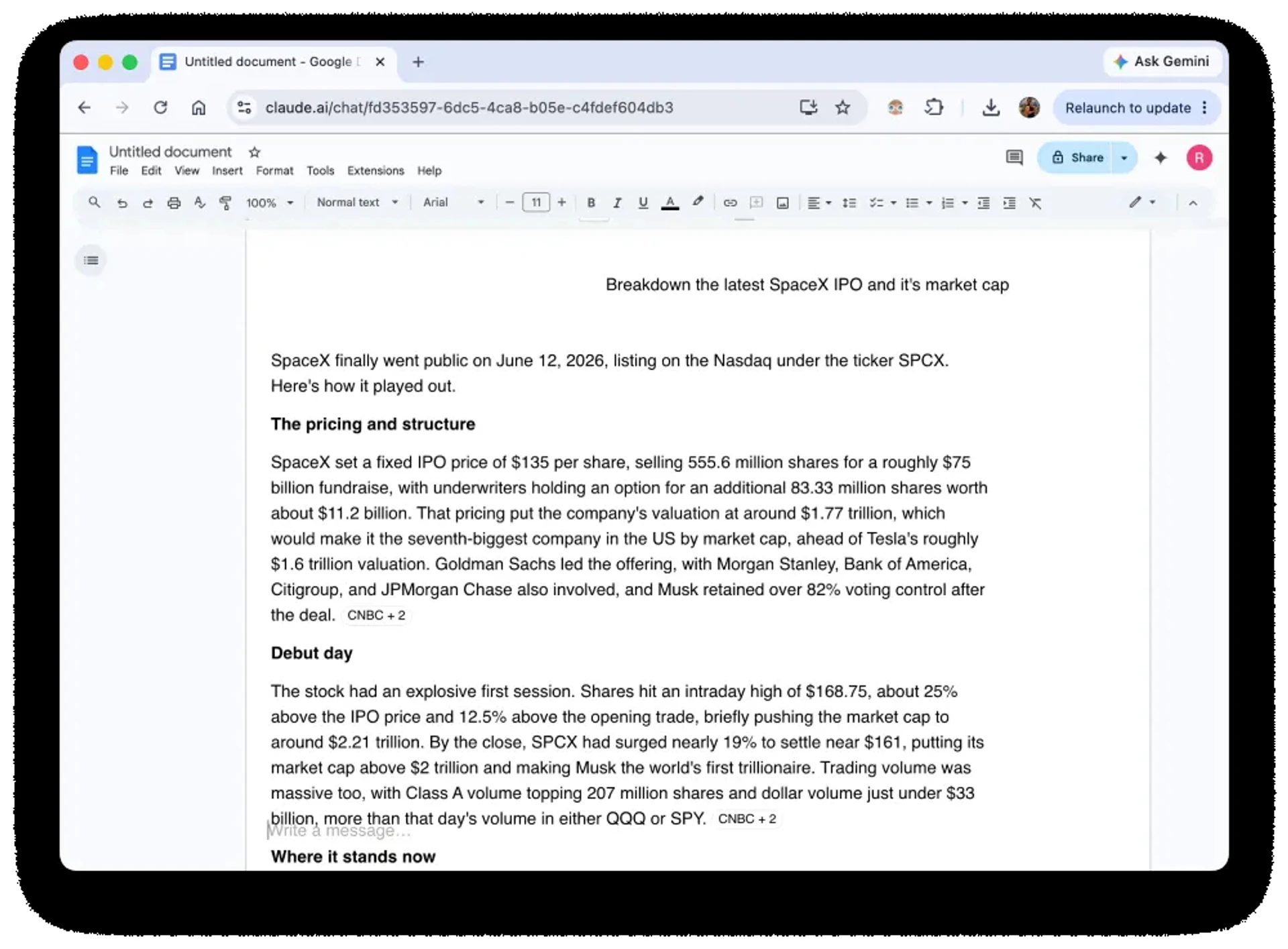Show the document outline
This screenshot has height=949, width=1288.
click(x=91, y=260)
